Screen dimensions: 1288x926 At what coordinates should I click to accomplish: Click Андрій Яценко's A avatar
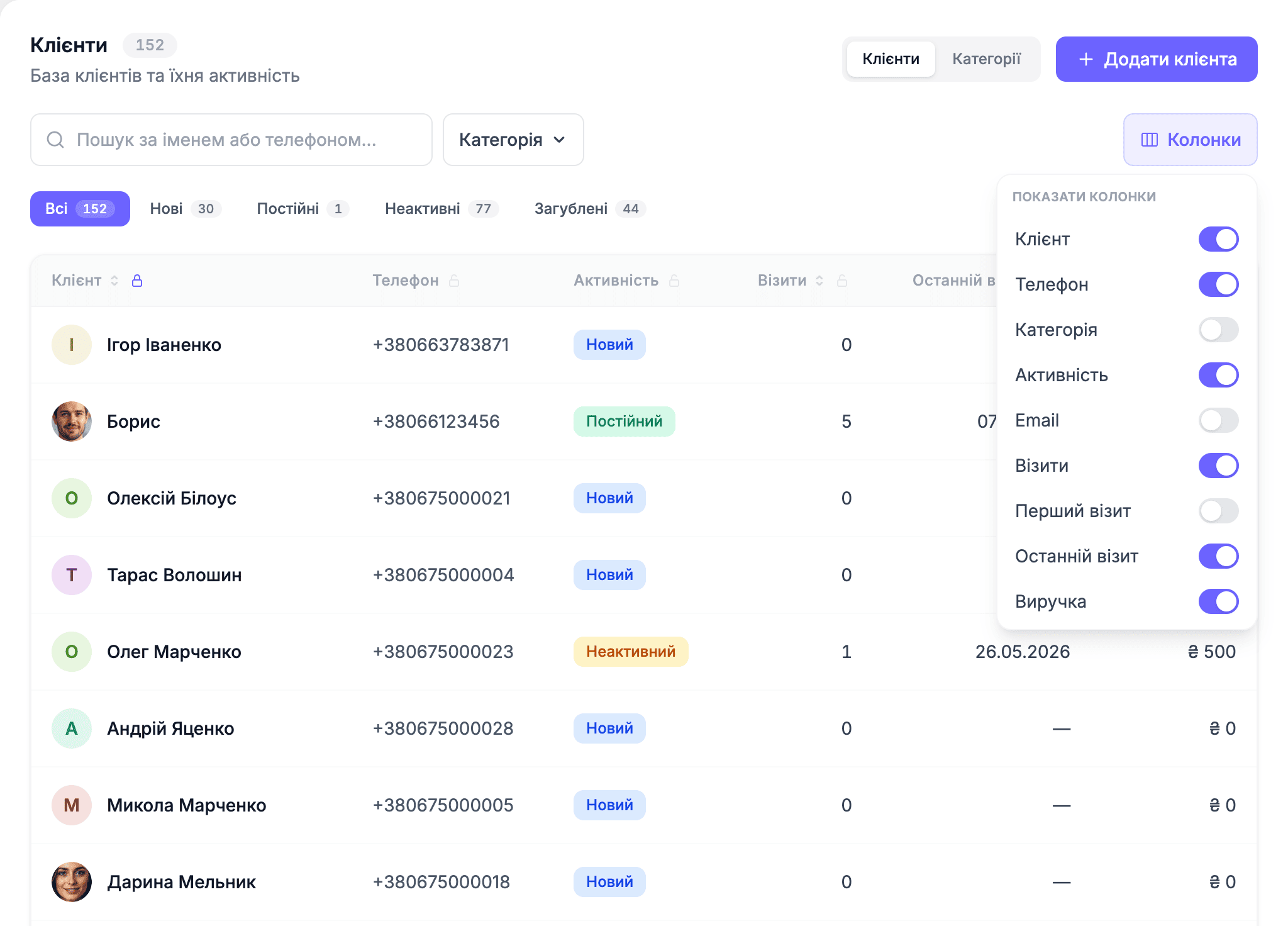coord(72,728)
